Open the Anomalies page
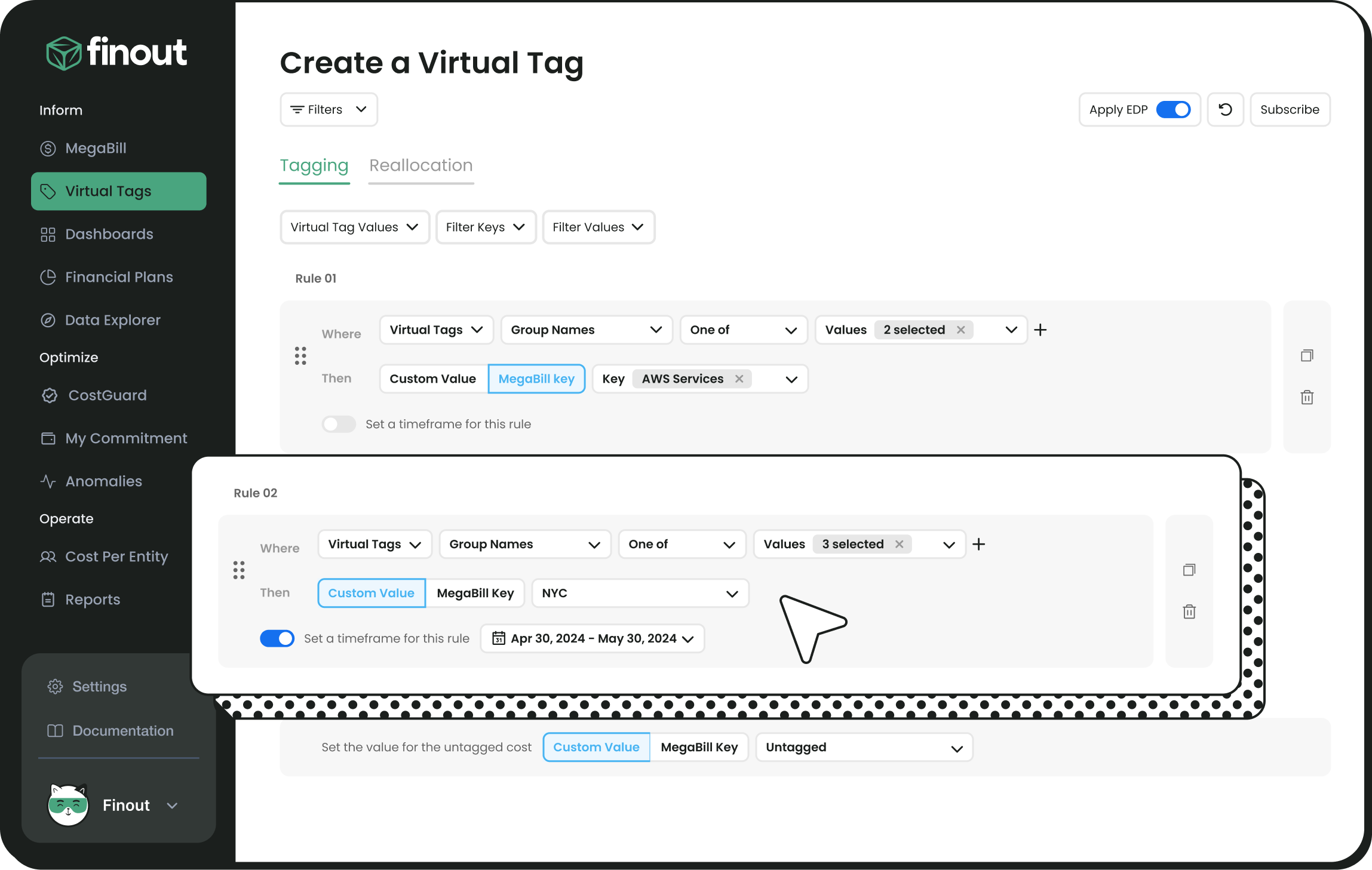Viewport: 1372px width, 870px height. coord(103,481)
